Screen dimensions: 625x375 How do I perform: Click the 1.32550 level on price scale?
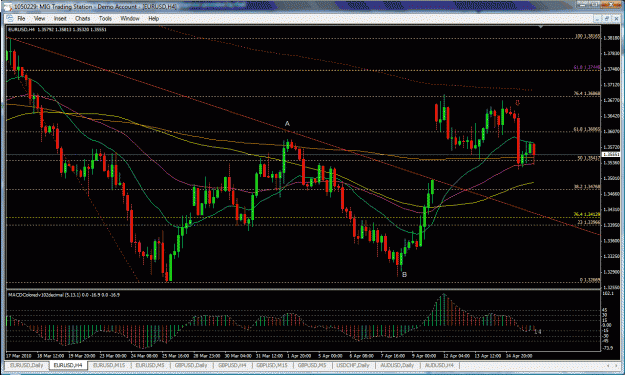tap(611, 287)
